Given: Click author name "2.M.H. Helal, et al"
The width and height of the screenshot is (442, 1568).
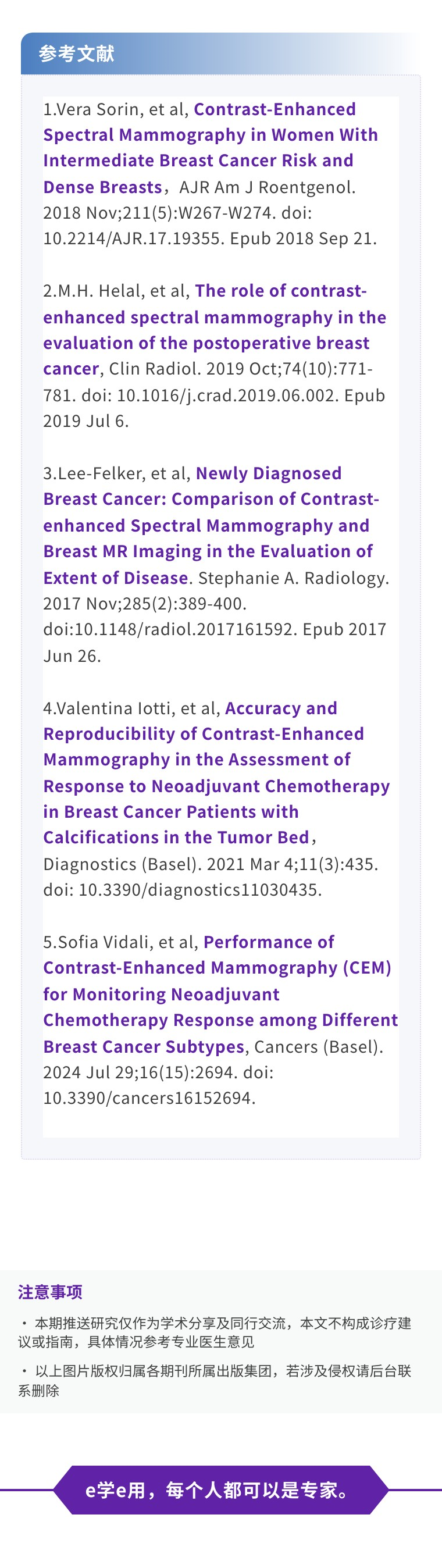Looking at the screenshot, I should tap(116, 291).
